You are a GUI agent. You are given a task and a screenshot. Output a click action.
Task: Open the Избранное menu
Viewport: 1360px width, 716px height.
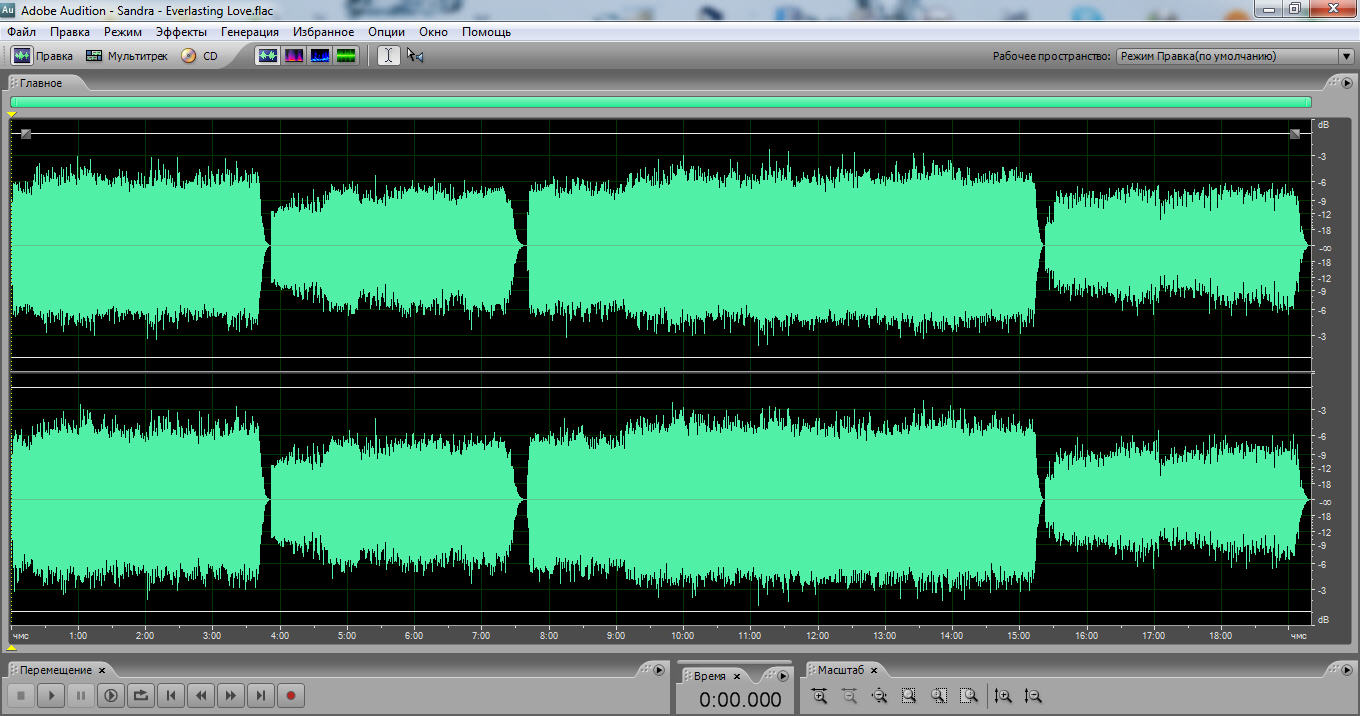[x=324, y=32]
